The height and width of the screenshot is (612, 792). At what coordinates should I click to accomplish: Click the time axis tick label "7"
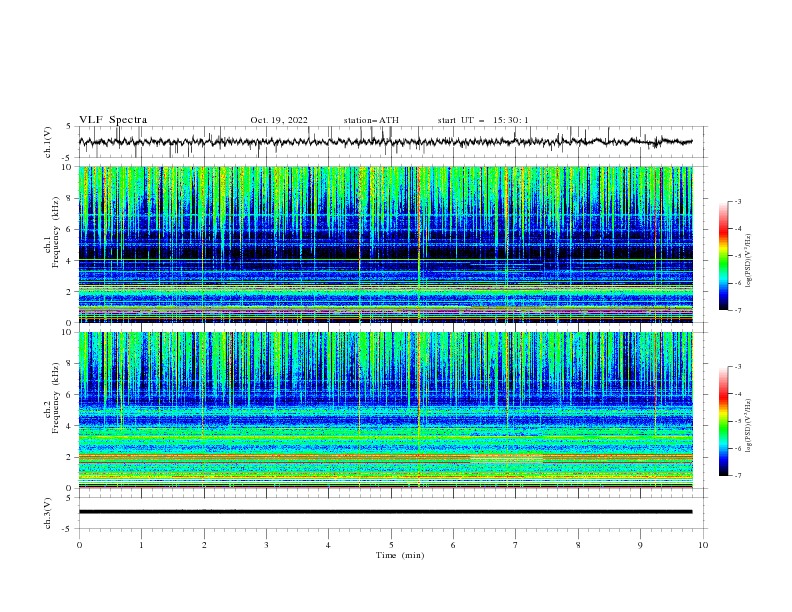pyautogui.click(x=515, y=545)
